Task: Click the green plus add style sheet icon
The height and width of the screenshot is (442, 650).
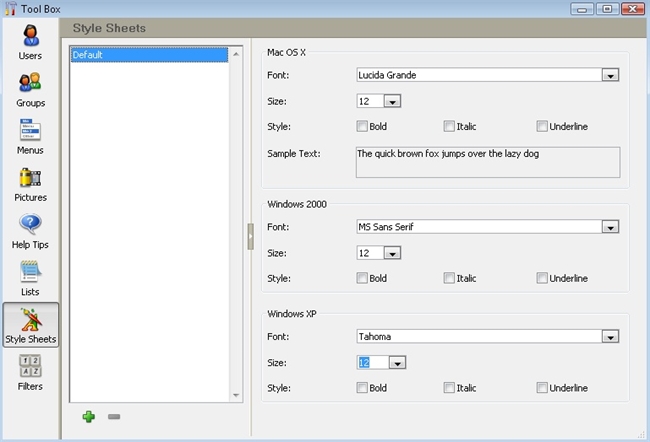Action: [89, 416]
